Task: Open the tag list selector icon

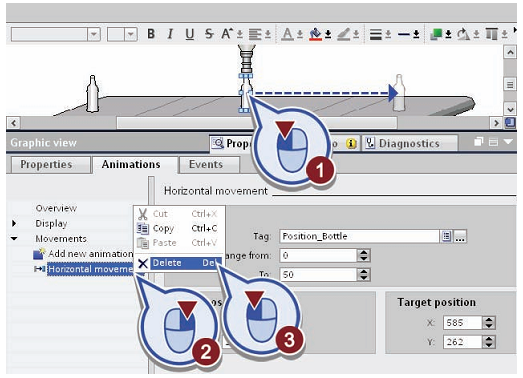Action: (x=446, y=236)
